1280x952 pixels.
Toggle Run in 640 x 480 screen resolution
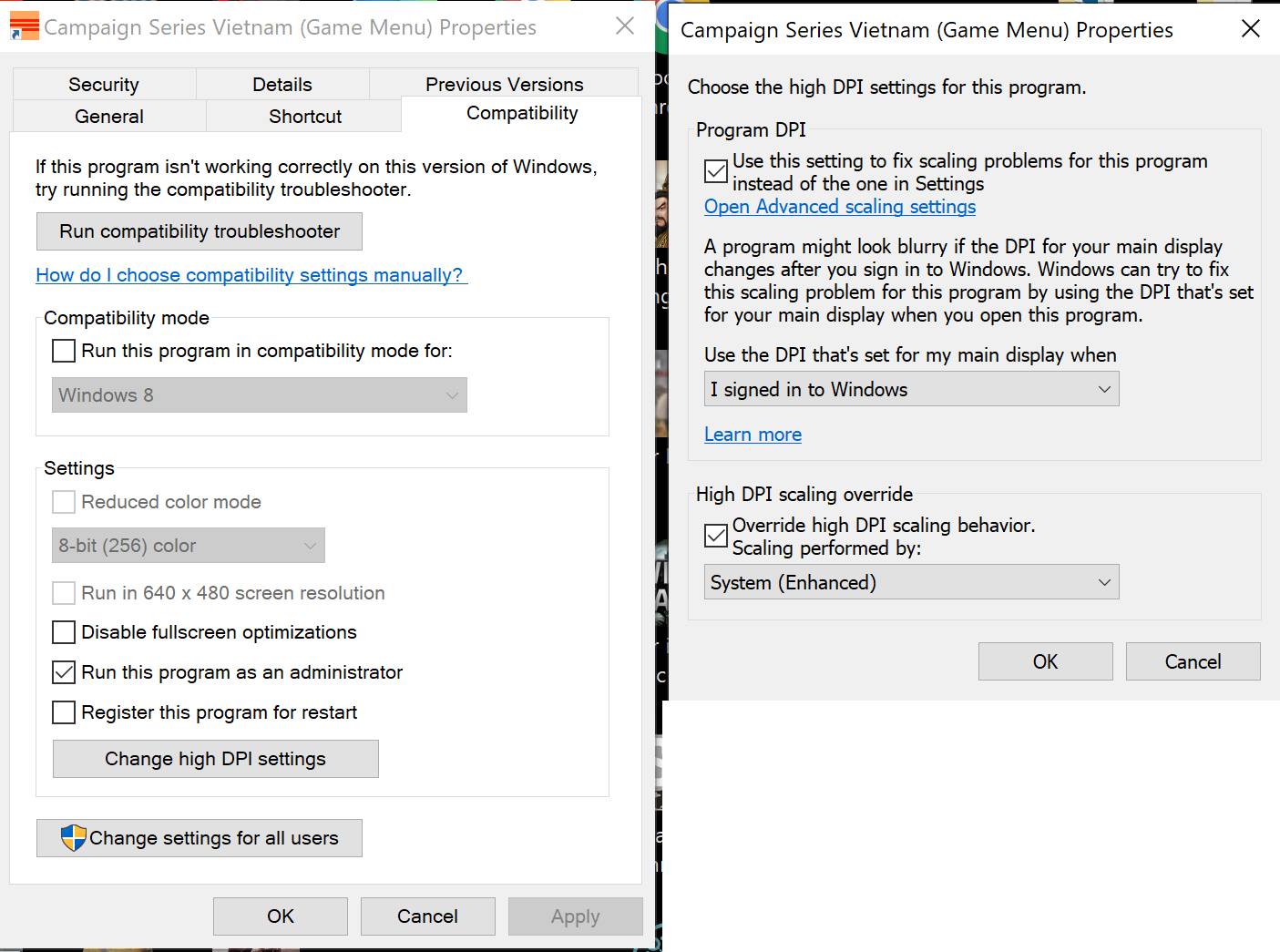pyautogui.click(x=64, y=593)
